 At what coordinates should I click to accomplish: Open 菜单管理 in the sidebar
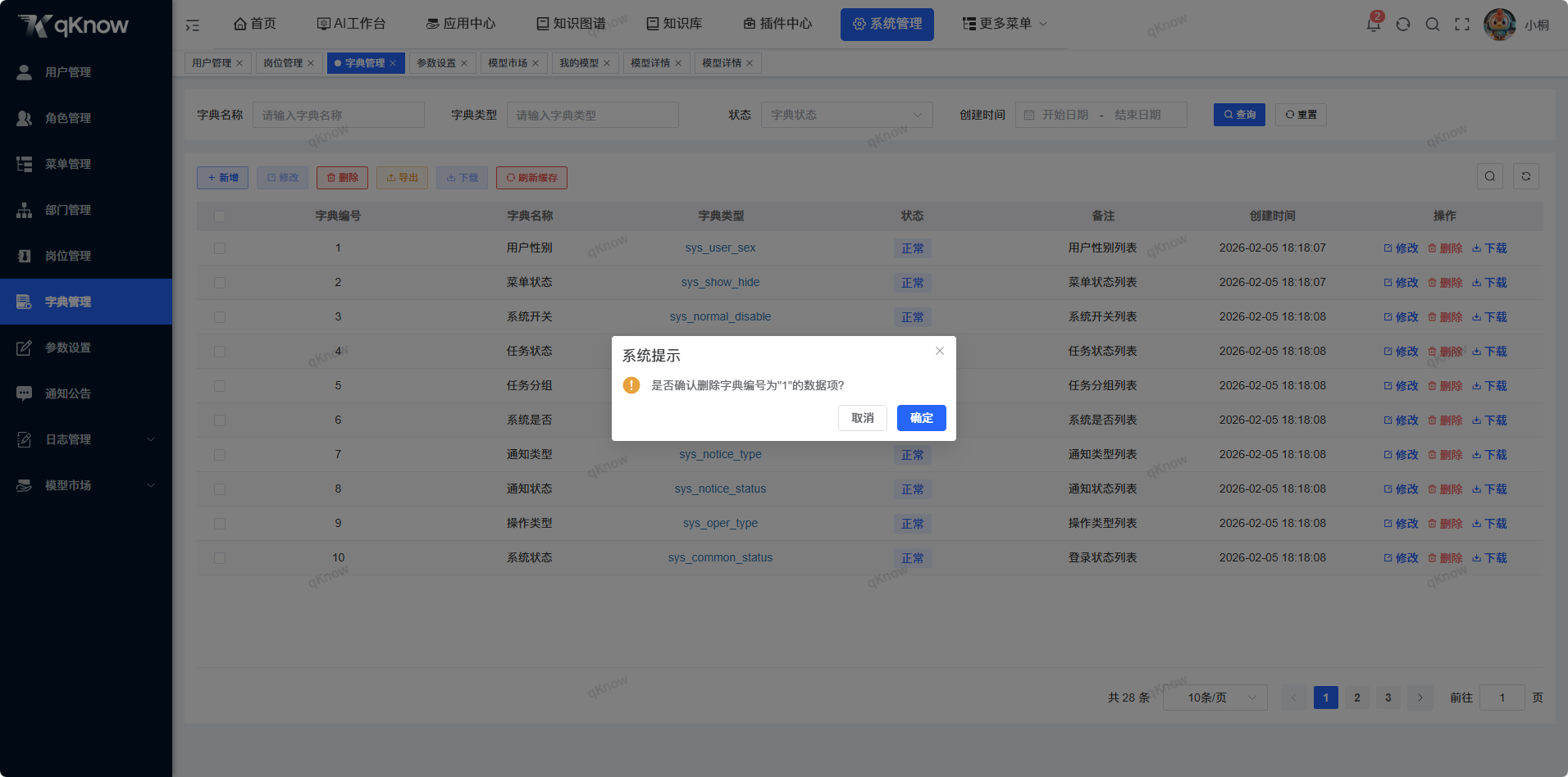[x=86, y=164]
